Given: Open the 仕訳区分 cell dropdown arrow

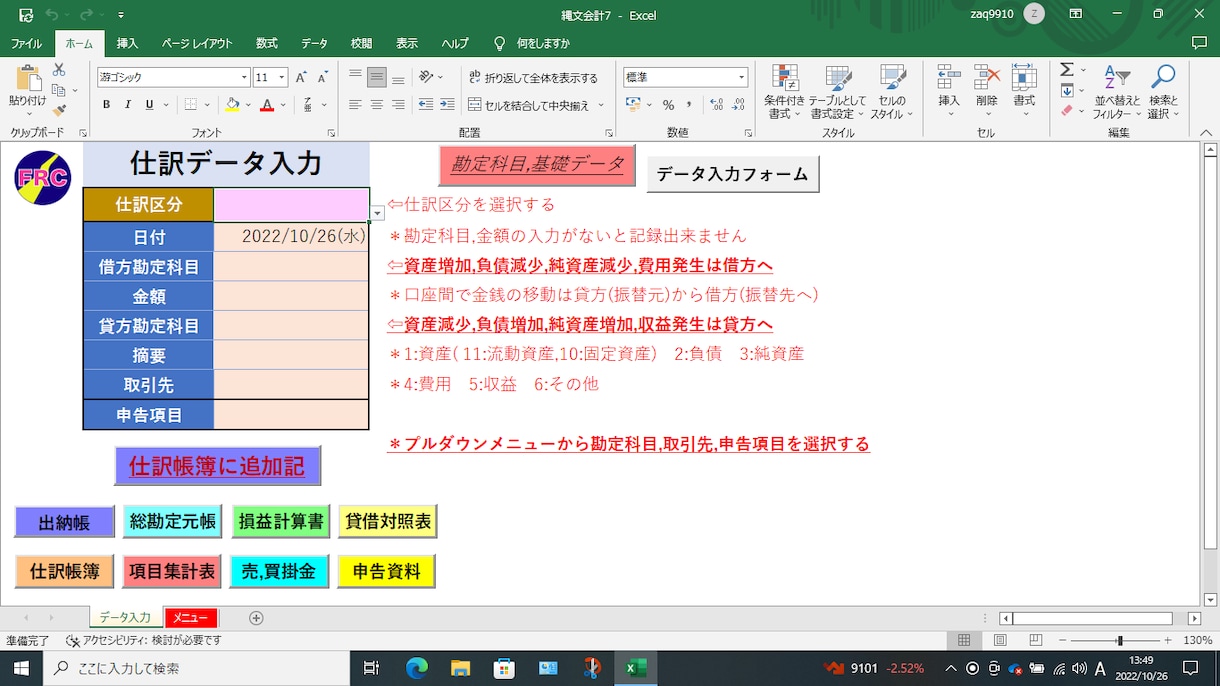Looking at the screenshot, I should 377,212.
